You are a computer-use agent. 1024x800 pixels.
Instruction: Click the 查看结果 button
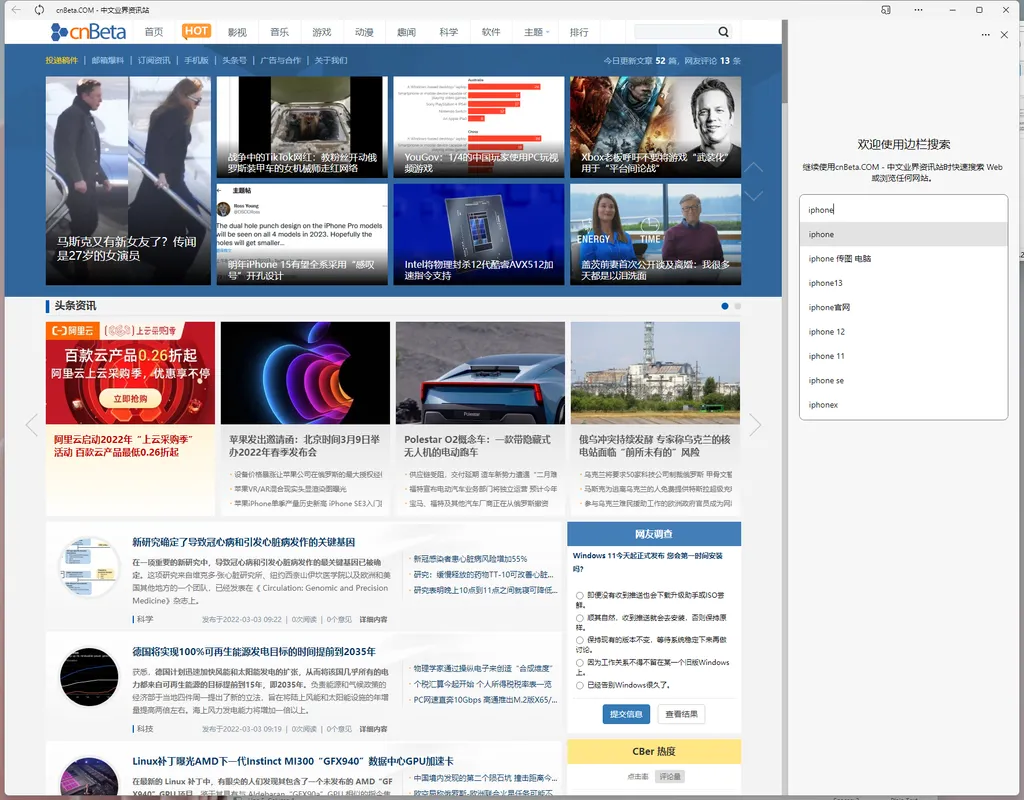pyautogui.click(x=680, y=714)
